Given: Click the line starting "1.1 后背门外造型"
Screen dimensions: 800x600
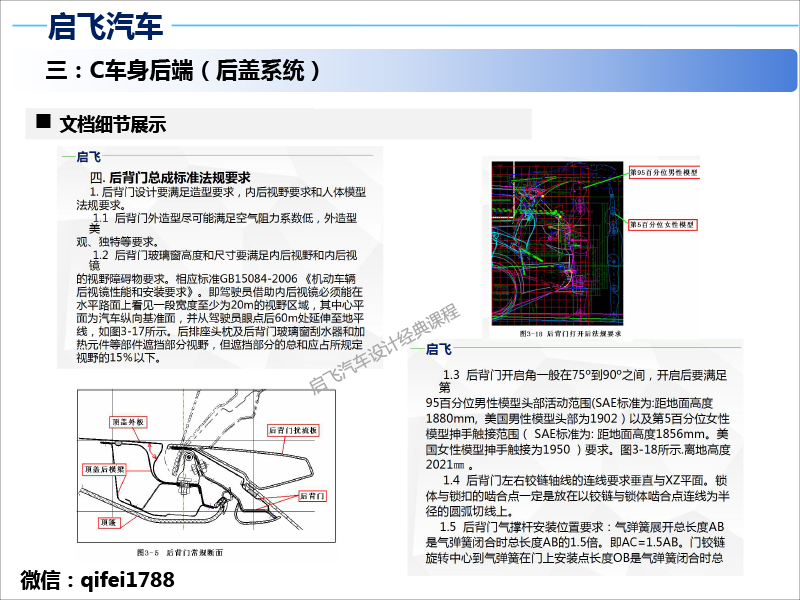Looking at the screenshot, I should click(x=225, y=218).
